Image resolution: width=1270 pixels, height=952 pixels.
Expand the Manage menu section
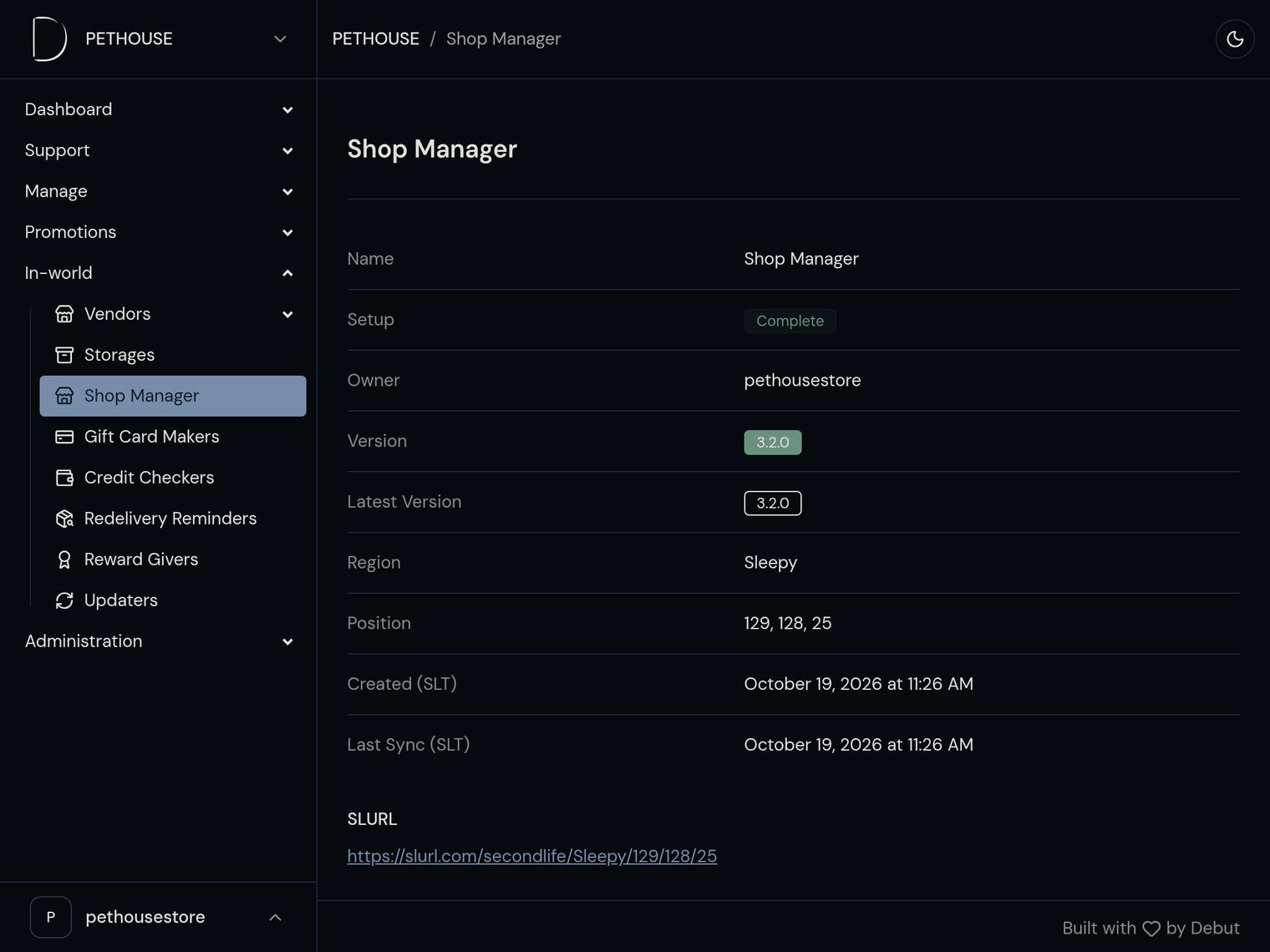(x=159, y=191)
